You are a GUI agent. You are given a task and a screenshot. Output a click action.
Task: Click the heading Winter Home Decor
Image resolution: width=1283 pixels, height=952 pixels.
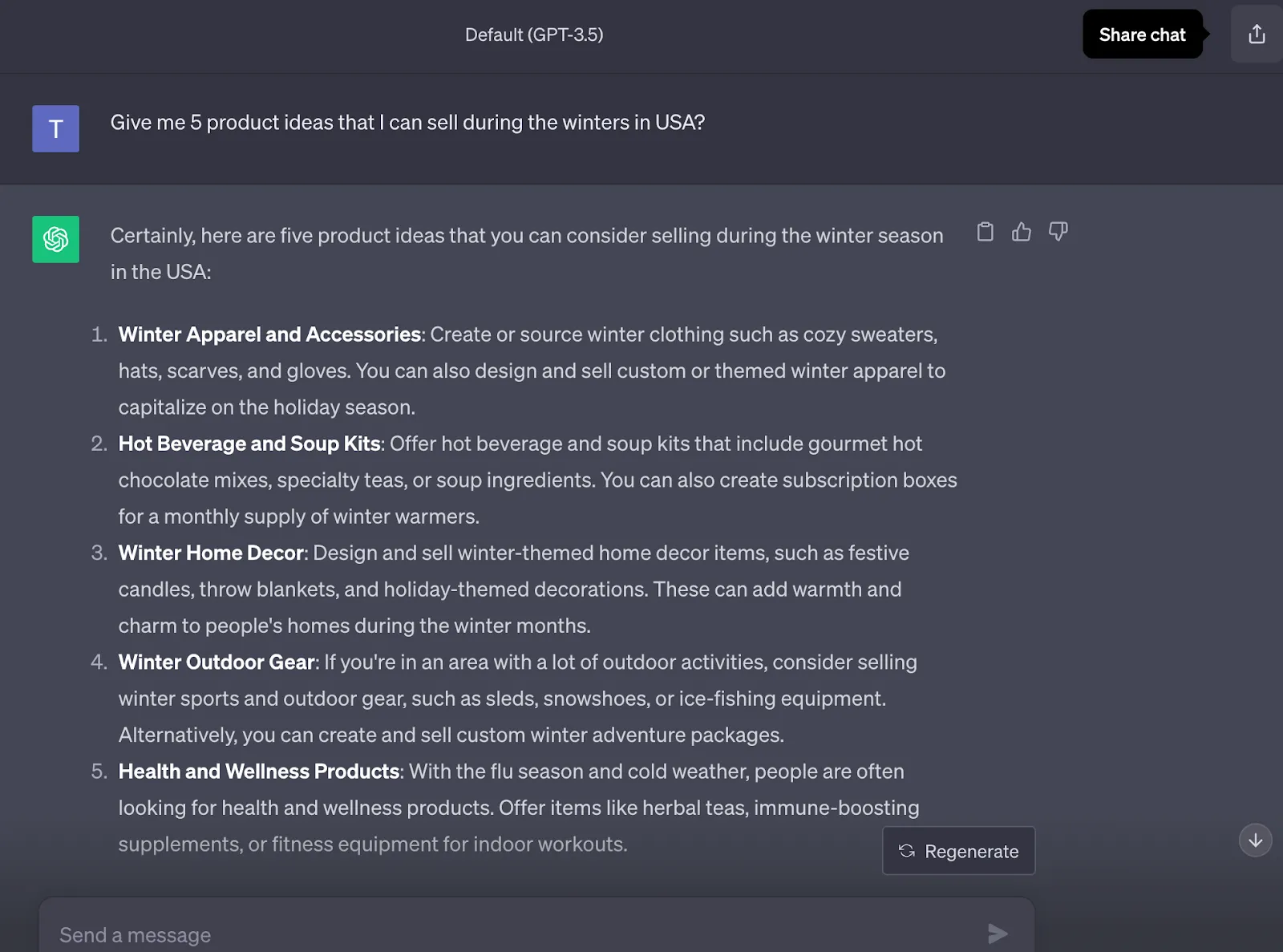click(x=211, y=553)
